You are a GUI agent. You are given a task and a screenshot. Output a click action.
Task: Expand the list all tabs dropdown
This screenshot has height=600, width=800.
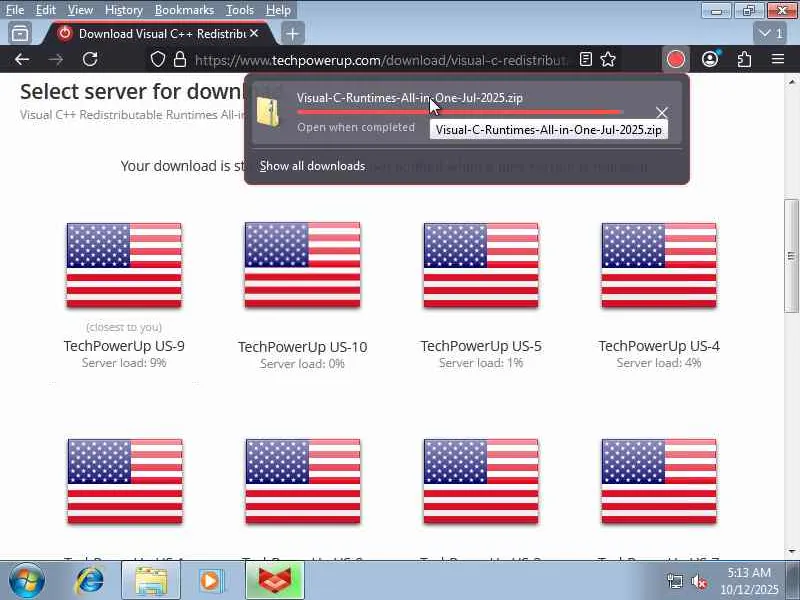pos(770,34)
